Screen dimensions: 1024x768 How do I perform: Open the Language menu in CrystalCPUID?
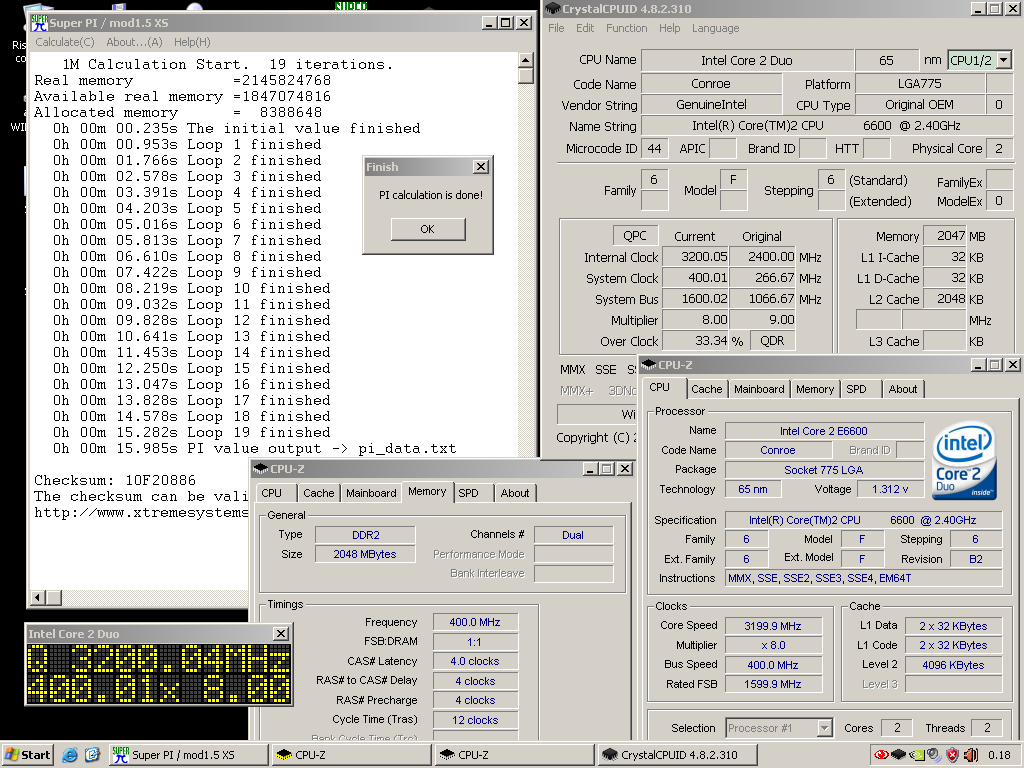715,28
